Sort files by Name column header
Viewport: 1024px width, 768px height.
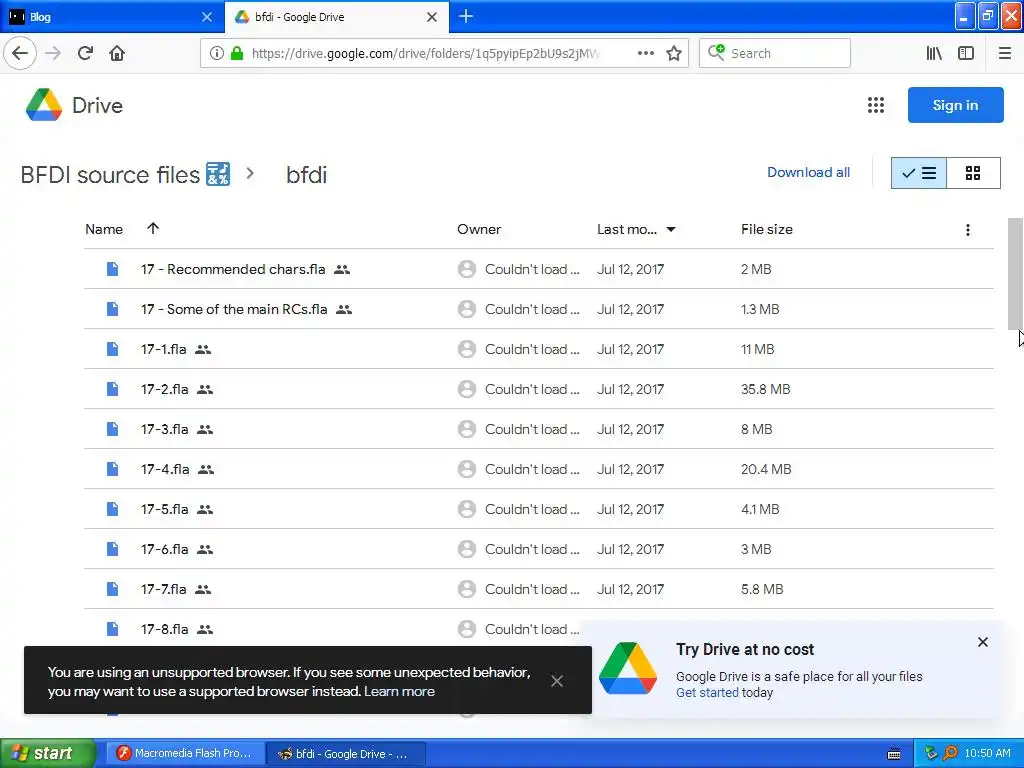pos(104,229)
